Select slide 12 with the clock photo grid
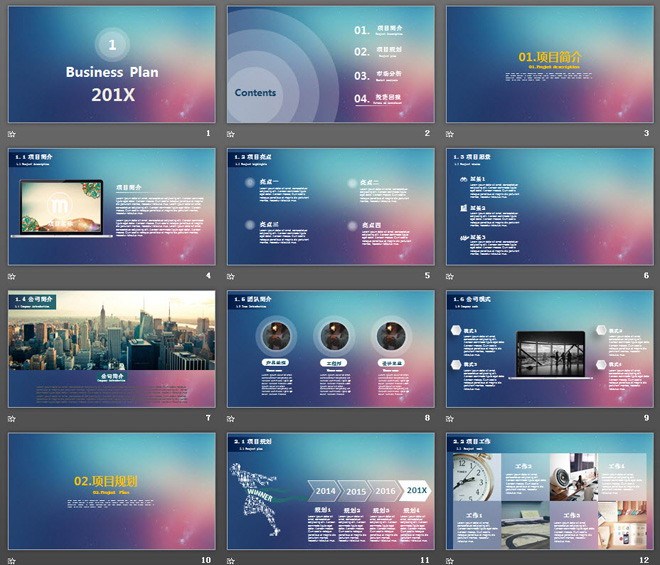Viewport: 660px width, 565px height. (549, 490)
